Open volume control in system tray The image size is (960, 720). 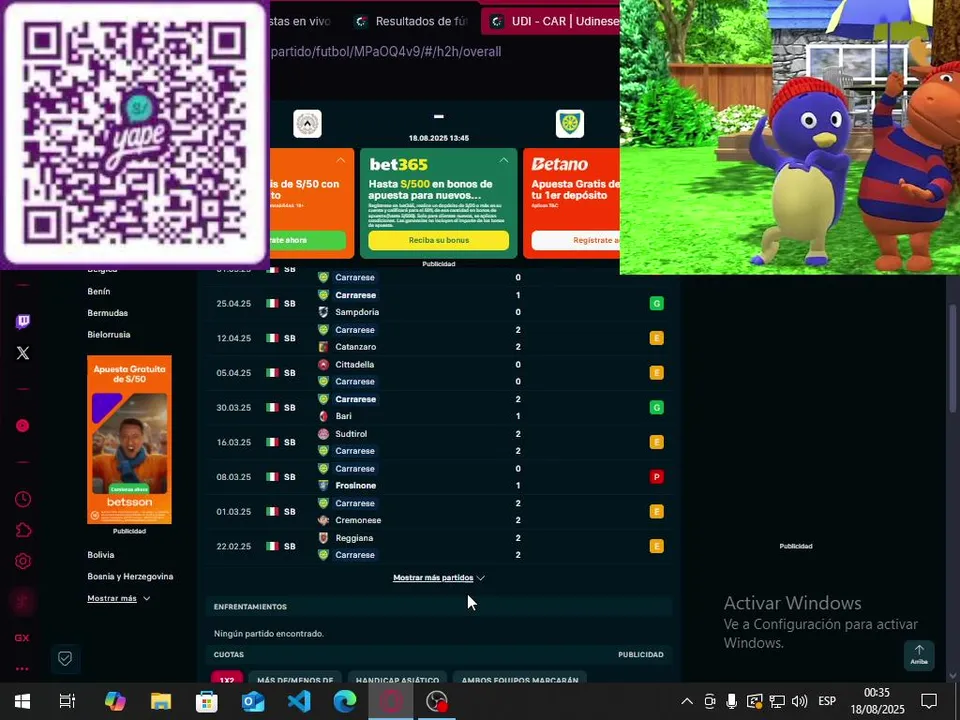(x=799, y=701)
